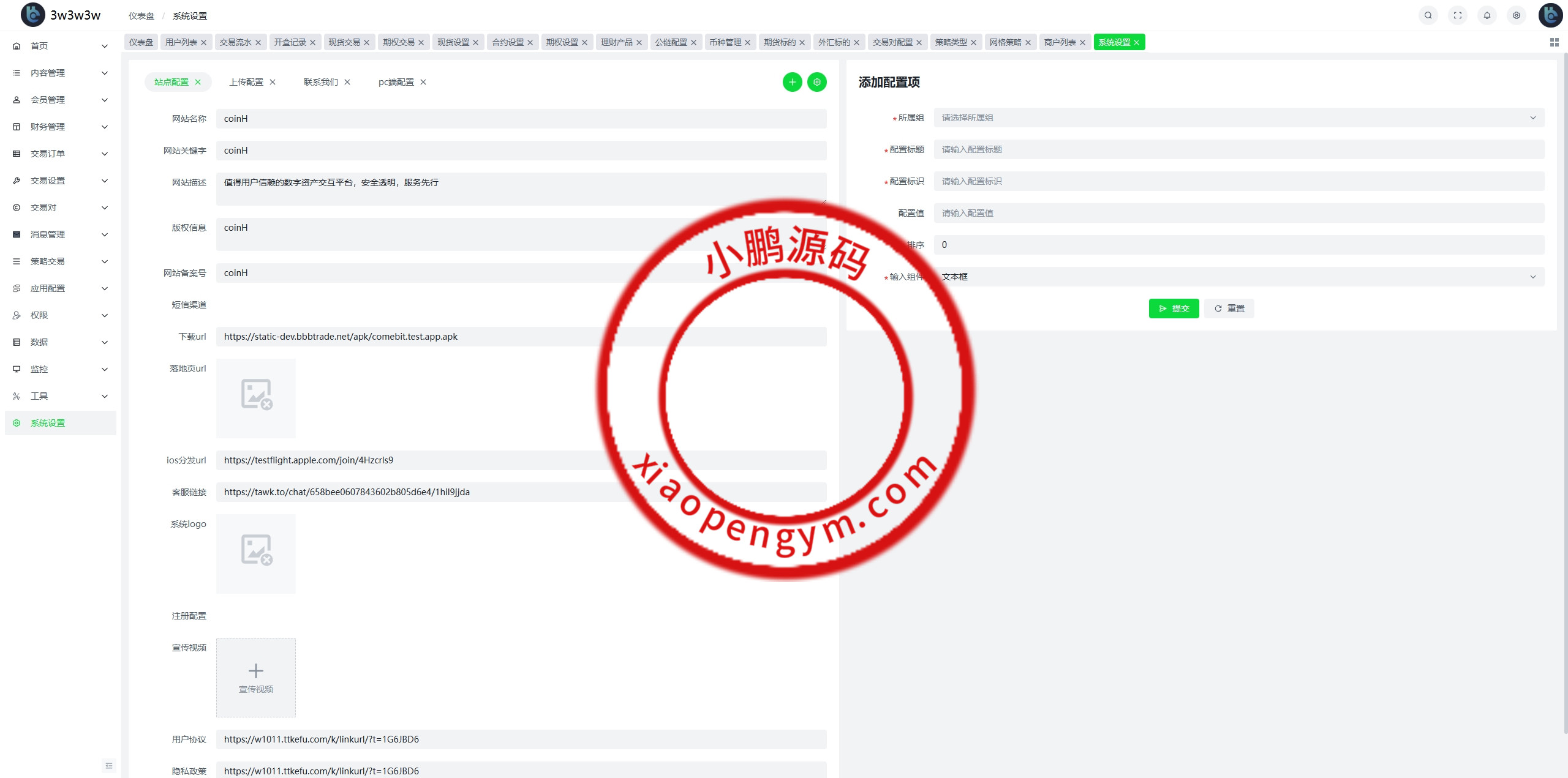Close the 用户列表 page tab
Image resolution: width=1568 pixels, height=778 pixels.
pos(204,42)
